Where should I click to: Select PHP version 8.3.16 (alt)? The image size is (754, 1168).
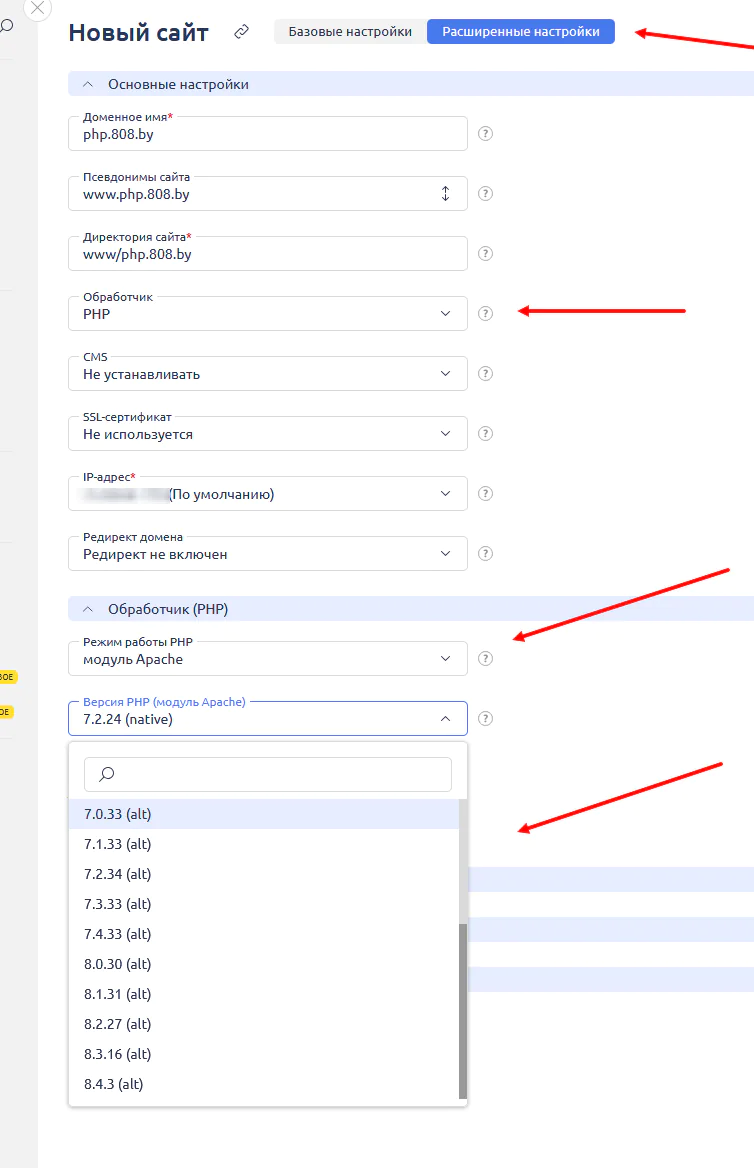click(264, 1054)
